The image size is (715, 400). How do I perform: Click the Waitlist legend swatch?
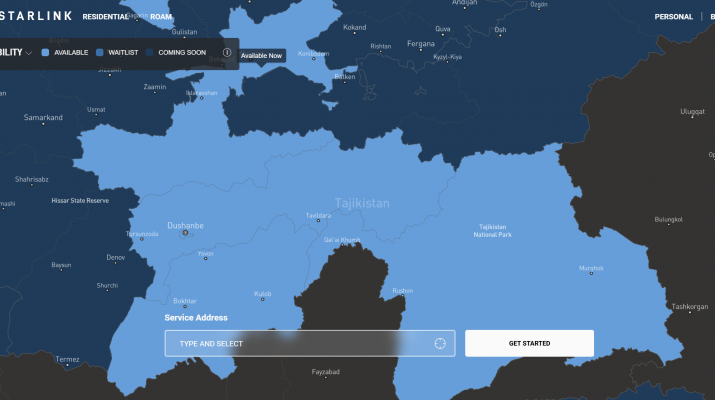100,52
